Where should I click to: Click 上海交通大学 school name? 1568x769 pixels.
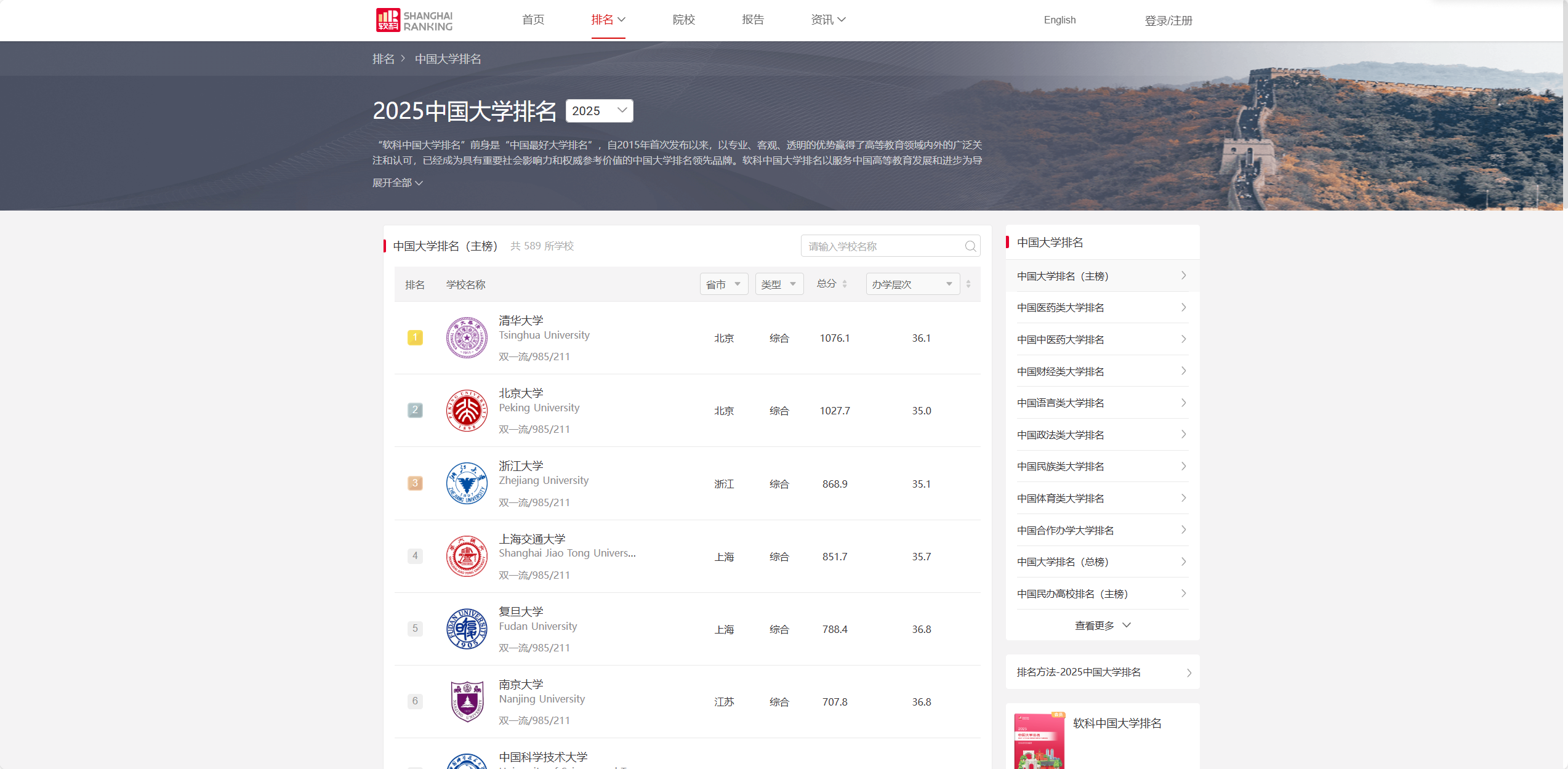tap(532, 539)
